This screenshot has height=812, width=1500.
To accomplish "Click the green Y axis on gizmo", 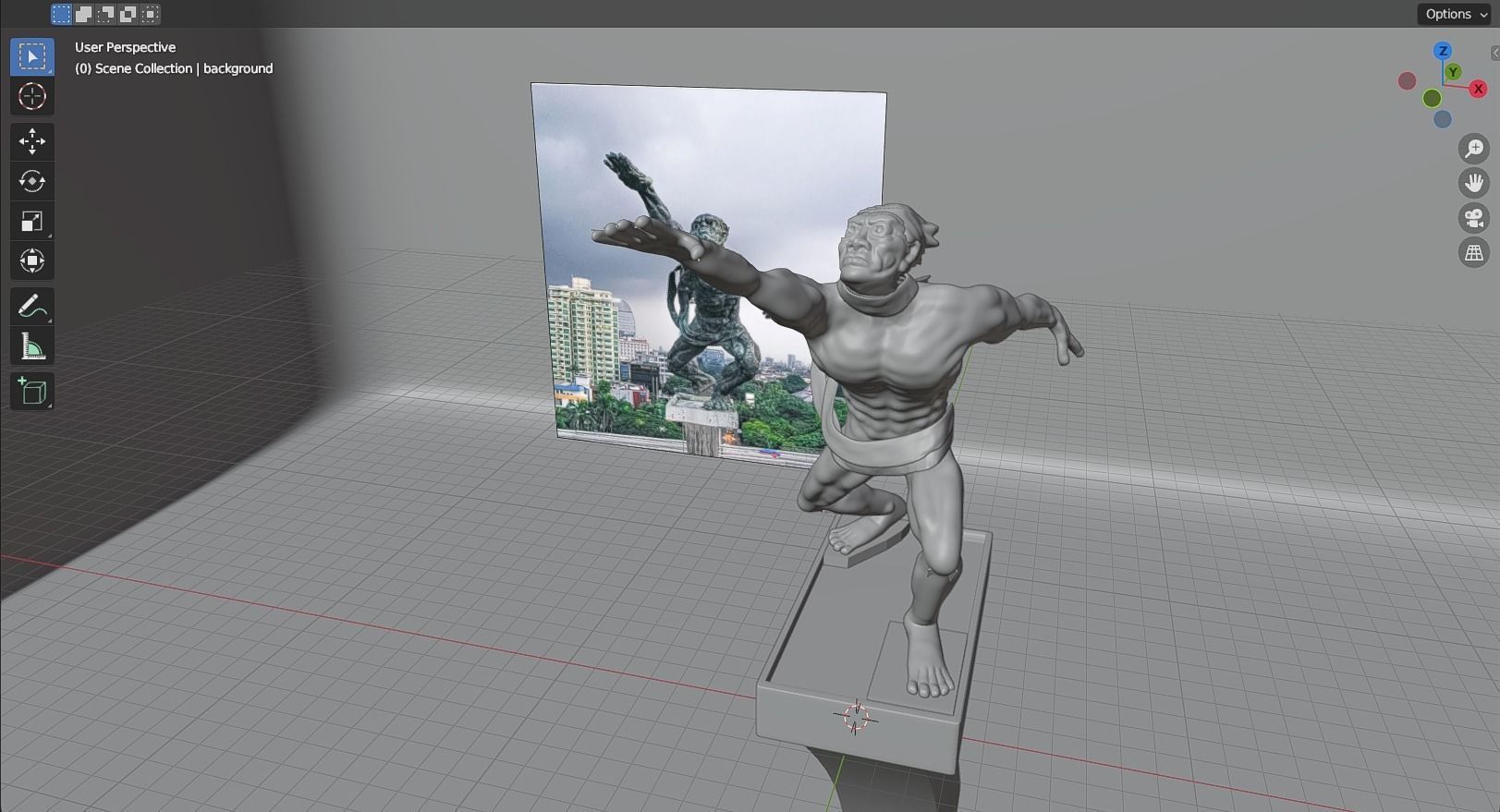I will pyautogui.click(x=1454, y=72).
